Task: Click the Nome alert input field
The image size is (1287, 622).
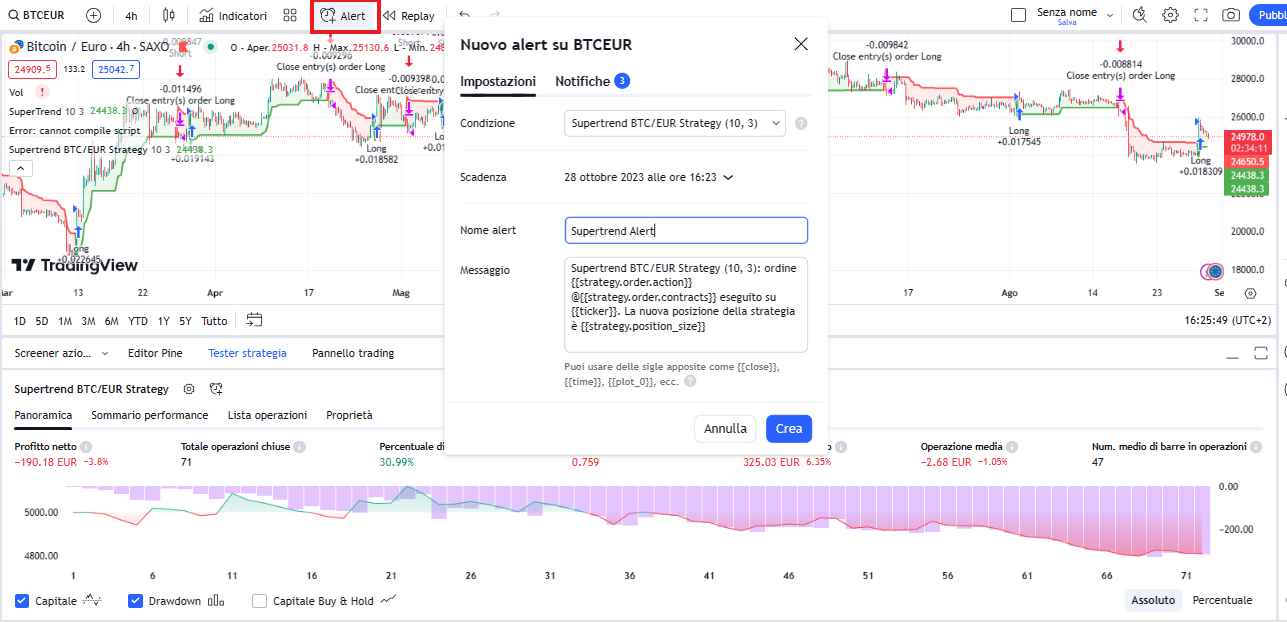Action: pyautogui.click(x=686, y=230)
